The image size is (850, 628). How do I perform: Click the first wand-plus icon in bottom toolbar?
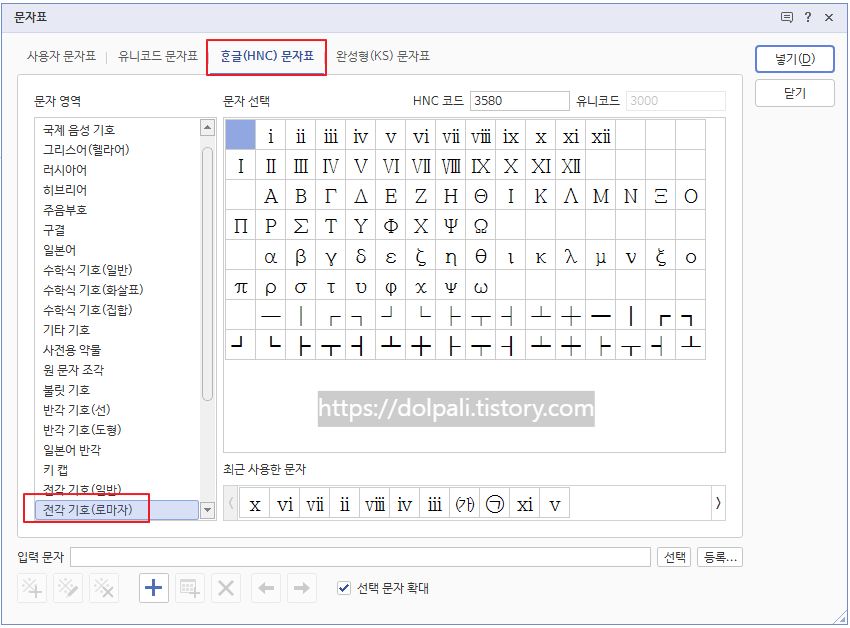pos(31,588)
